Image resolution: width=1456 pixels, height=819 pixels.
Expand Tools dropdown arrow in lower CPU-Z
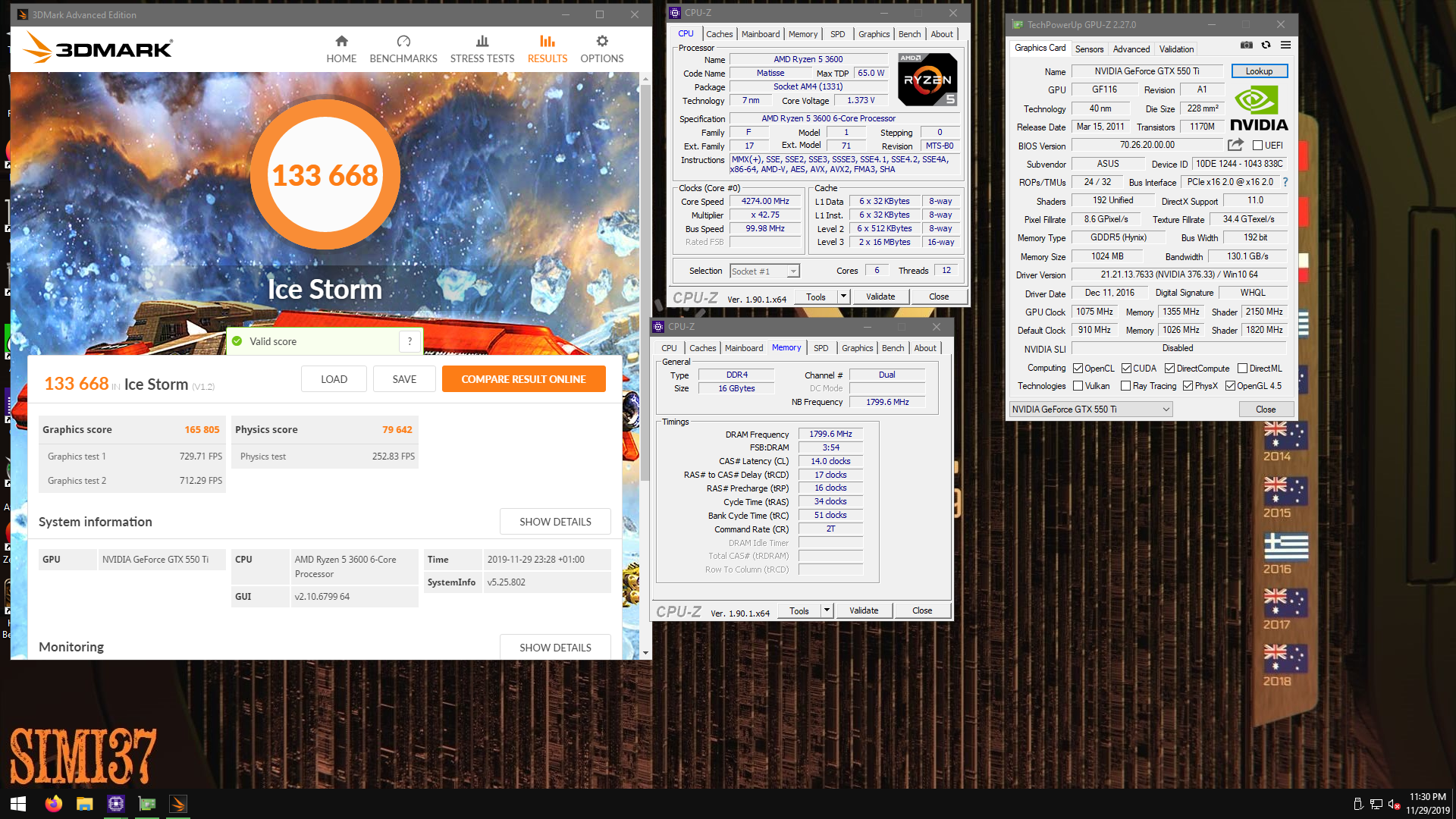(827, 610)
